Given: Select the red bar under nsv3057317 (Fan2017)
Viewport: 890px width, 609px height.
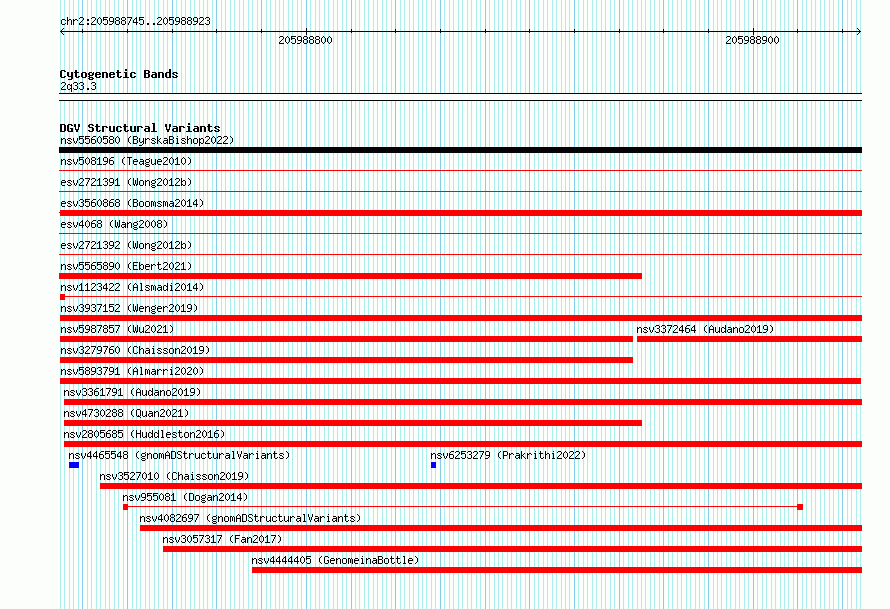Looking at the screenshot, I should click(512, 549).
